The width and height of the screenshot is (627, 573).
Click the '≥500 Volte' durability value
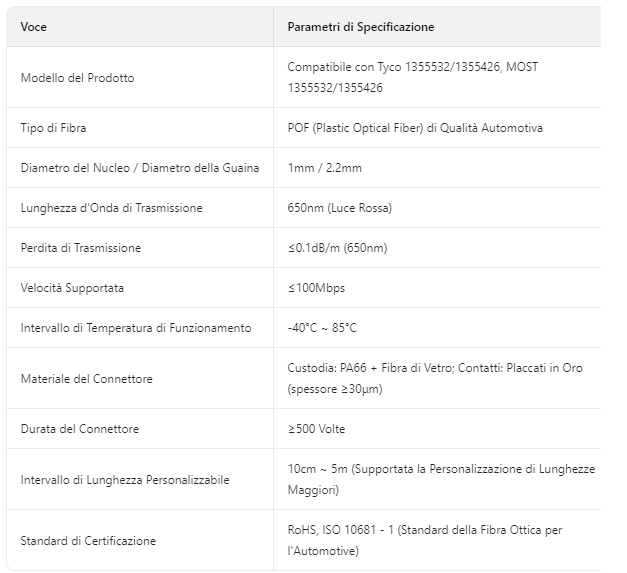(x=318, y=429)
